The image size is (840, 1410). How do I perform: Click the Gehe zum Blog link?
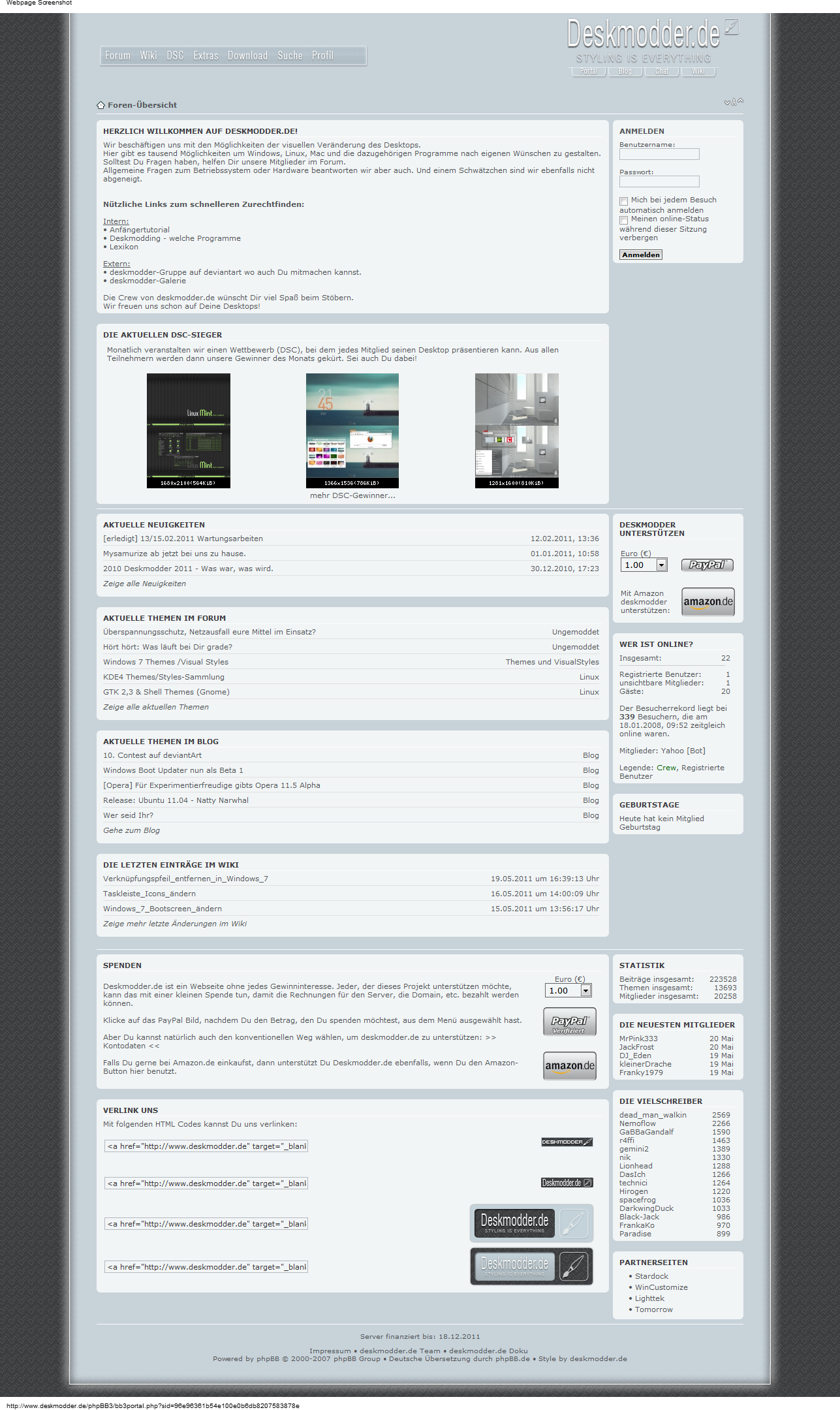131,830
